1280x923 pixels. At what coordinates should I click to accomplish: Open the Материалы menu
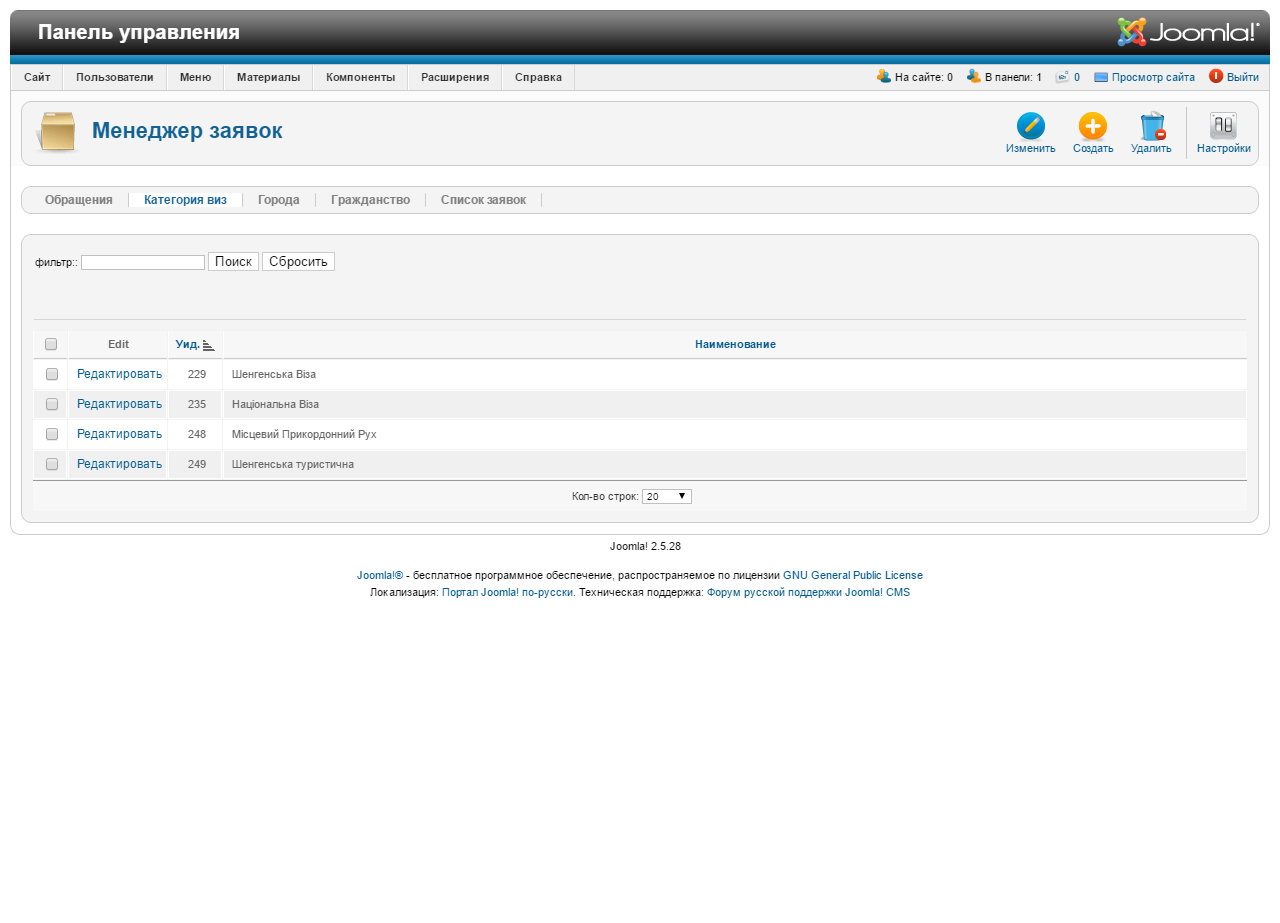point(268,77)
